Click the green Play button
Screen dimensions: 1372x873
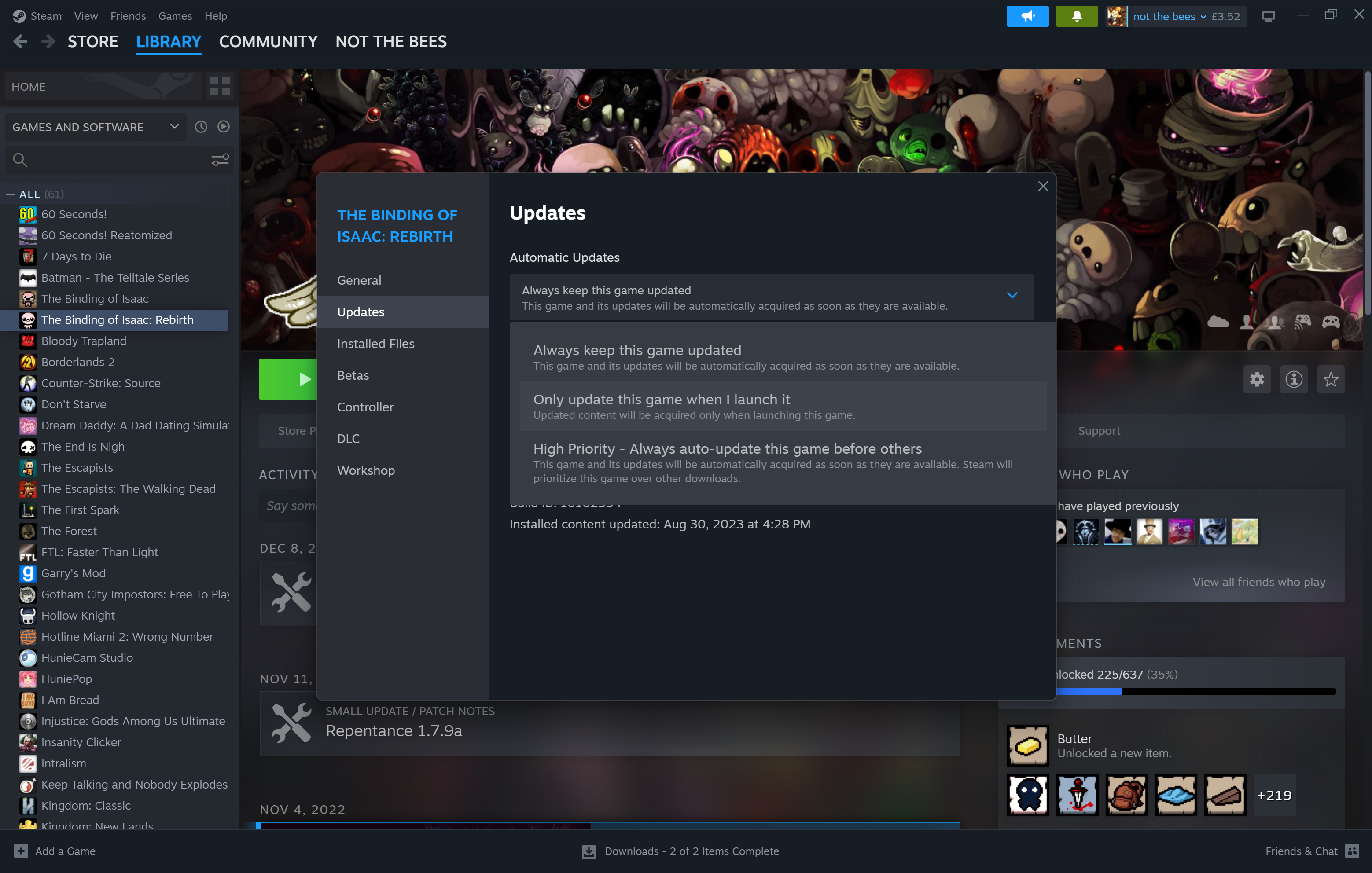pyautogui.click(x=288, y=379)
